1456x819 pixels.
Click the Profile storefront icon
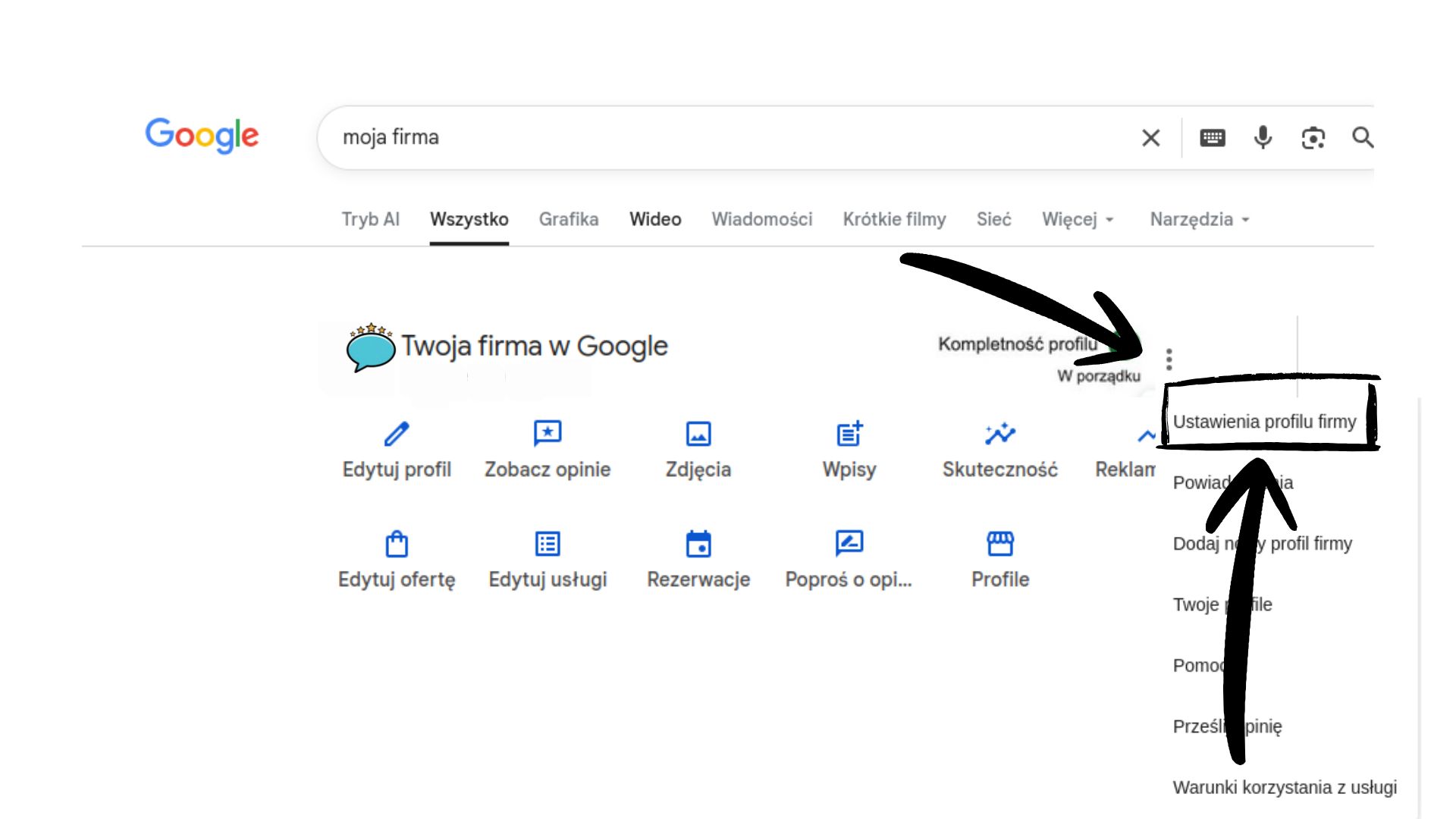[x=1000, y=544]
